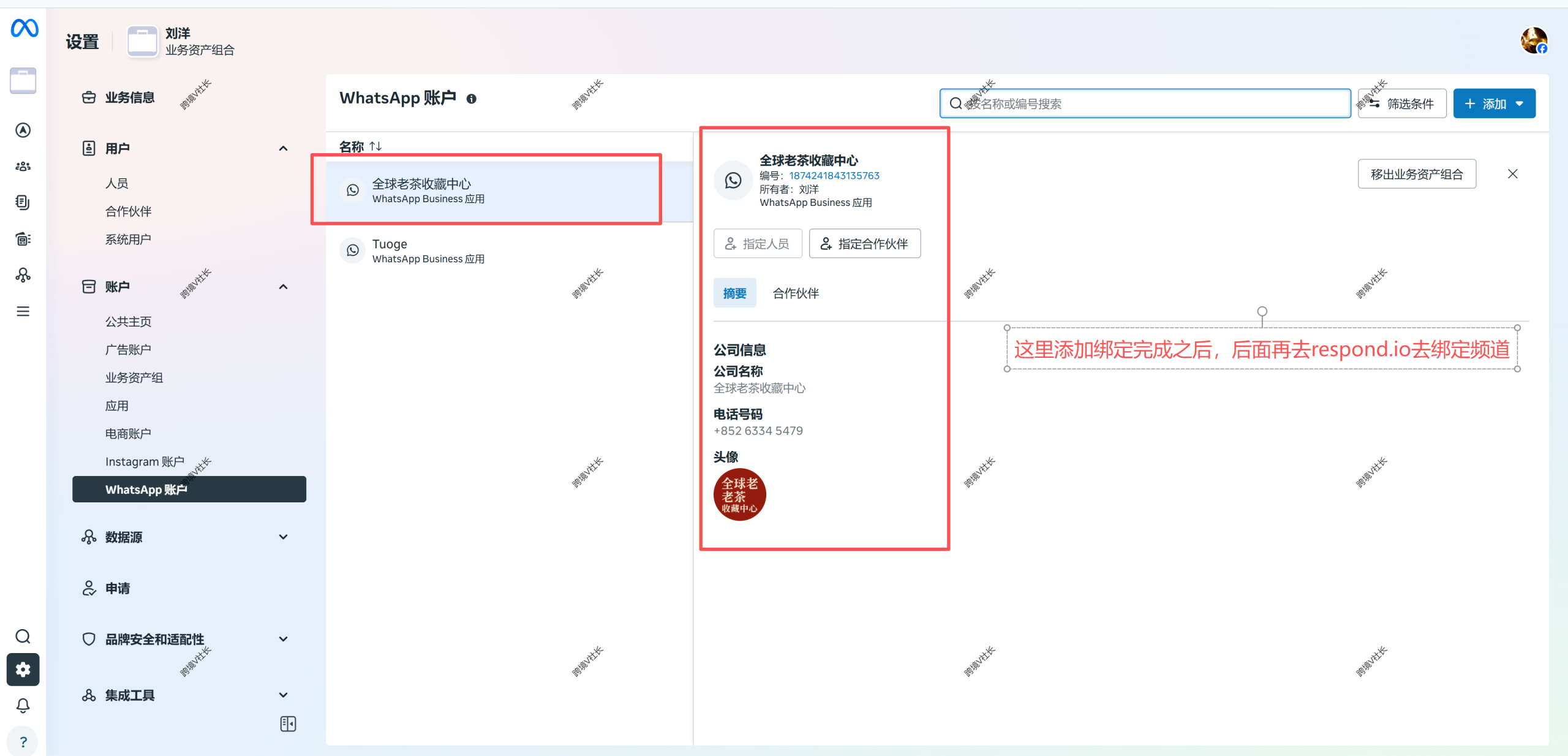Click the 指定合作伙伴 button
Viewport: 1568px width, 756px height.
click(865, 244)
